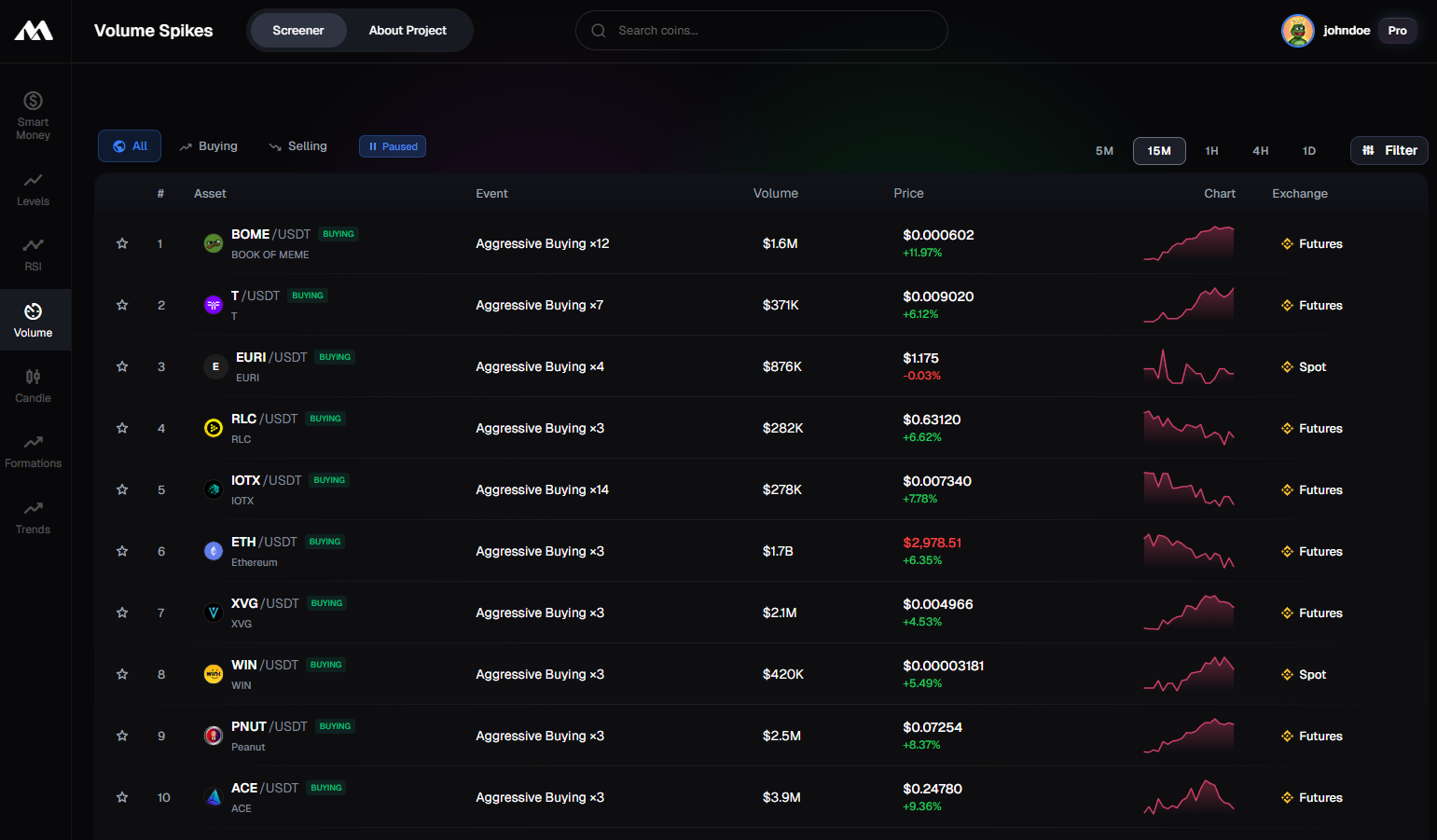Go to the RSI screener icon
Viewport: 1437px width, 840px height.
click(33, 254)
